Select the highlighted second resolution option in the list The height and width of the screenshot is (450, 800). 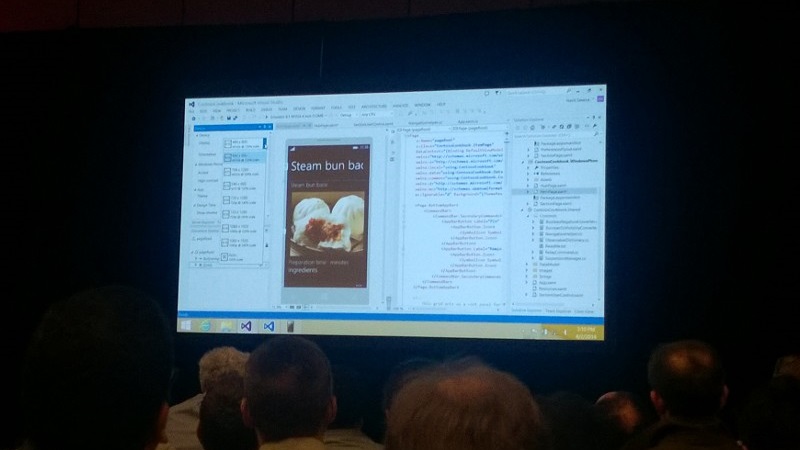point(243,158)
